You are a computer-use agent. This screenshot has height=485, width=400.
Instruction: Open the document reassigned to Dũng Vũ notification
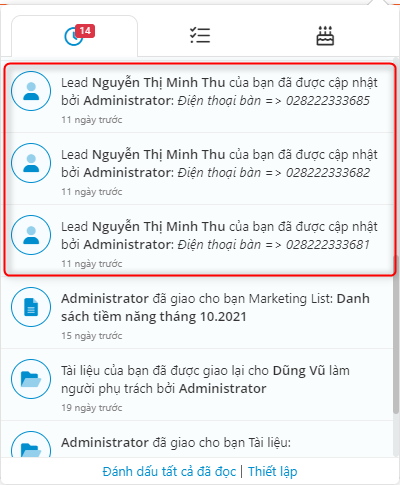pos(197,385)
